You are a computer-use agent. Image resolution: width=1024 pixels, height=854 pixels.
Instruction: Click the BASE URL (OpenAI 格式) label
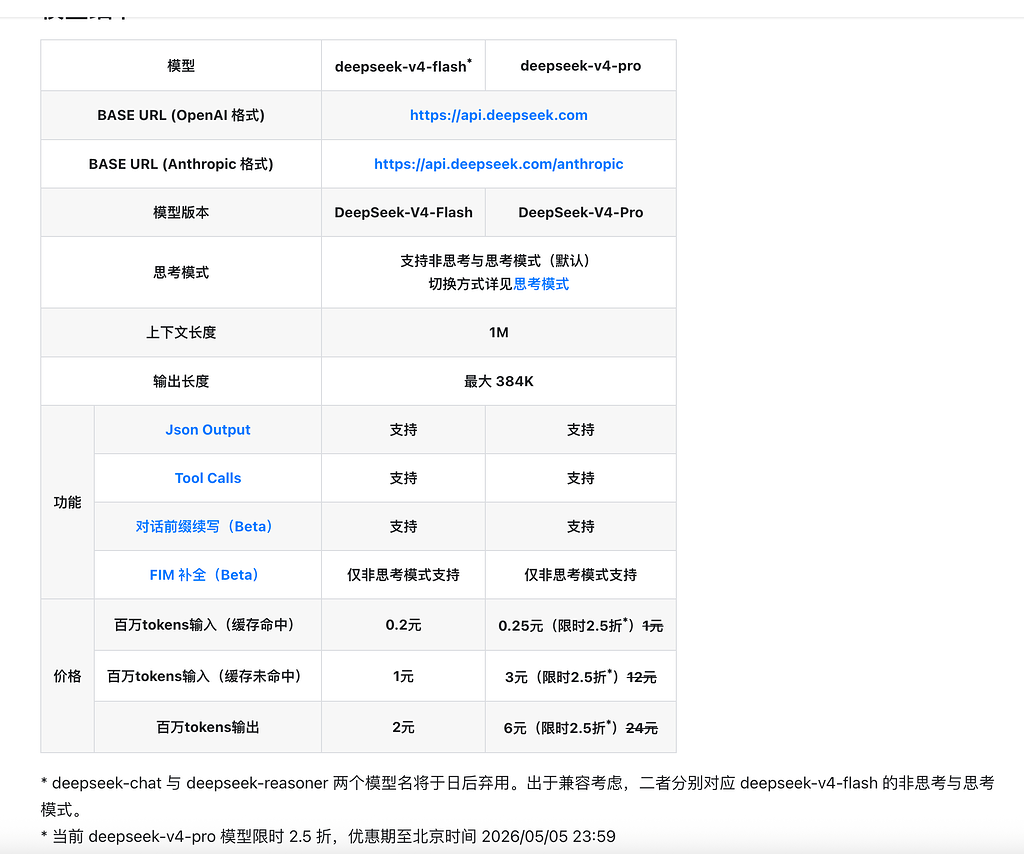click(181, 115)
